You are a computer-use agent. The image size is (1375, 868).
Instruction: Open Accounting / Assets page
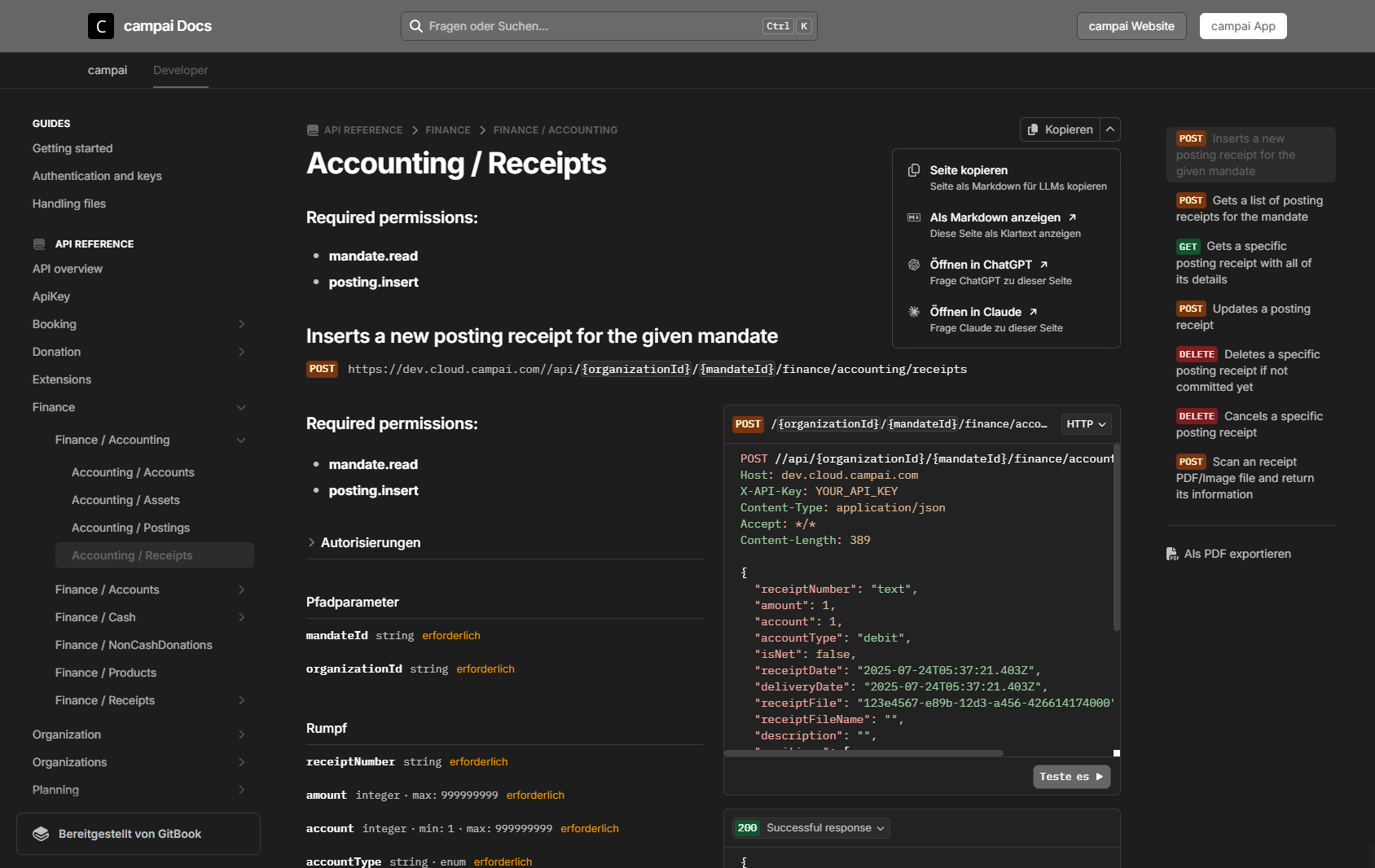125,500
